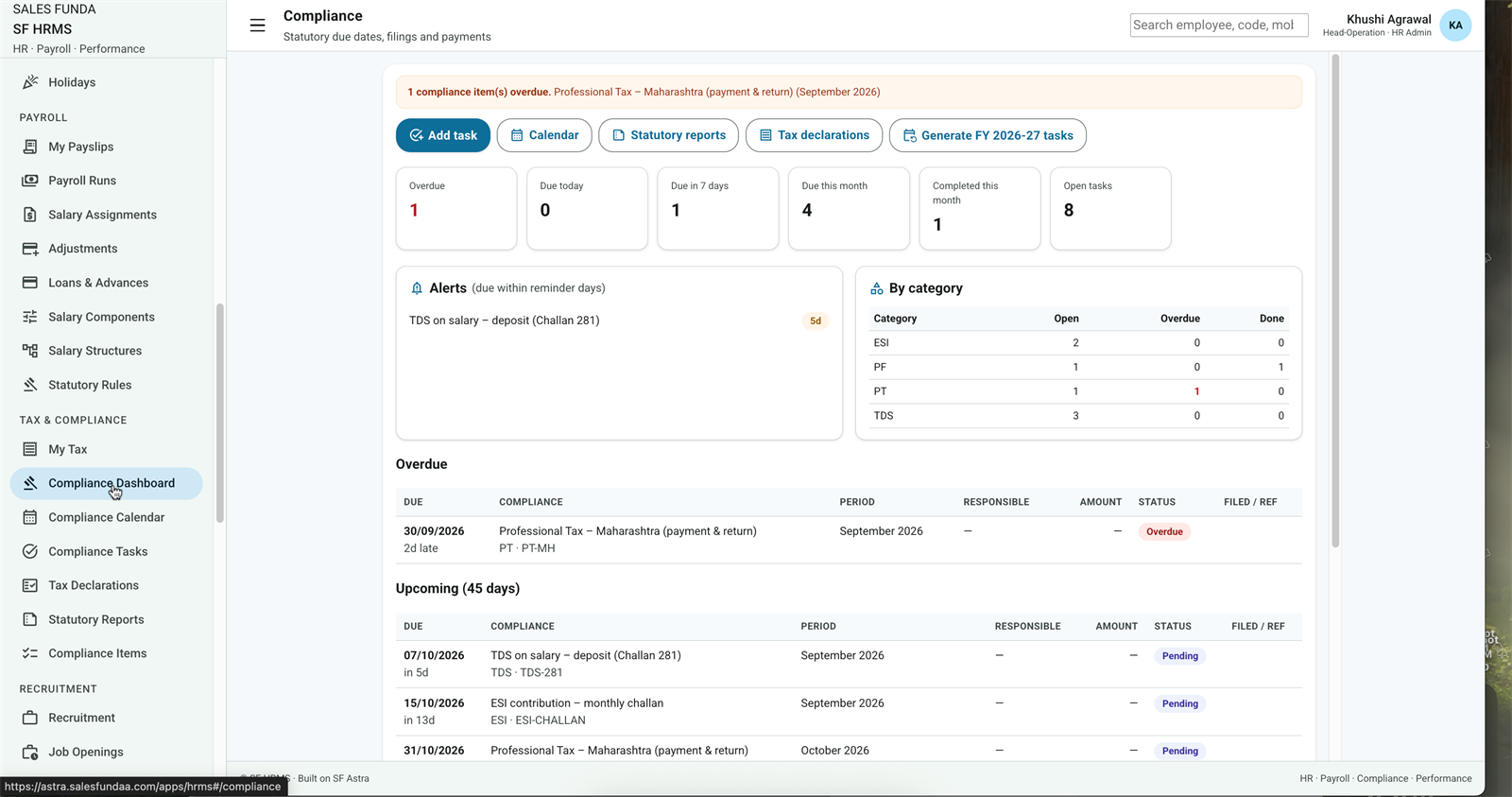
Task: Click the Add task button
Action: [443, 135]
